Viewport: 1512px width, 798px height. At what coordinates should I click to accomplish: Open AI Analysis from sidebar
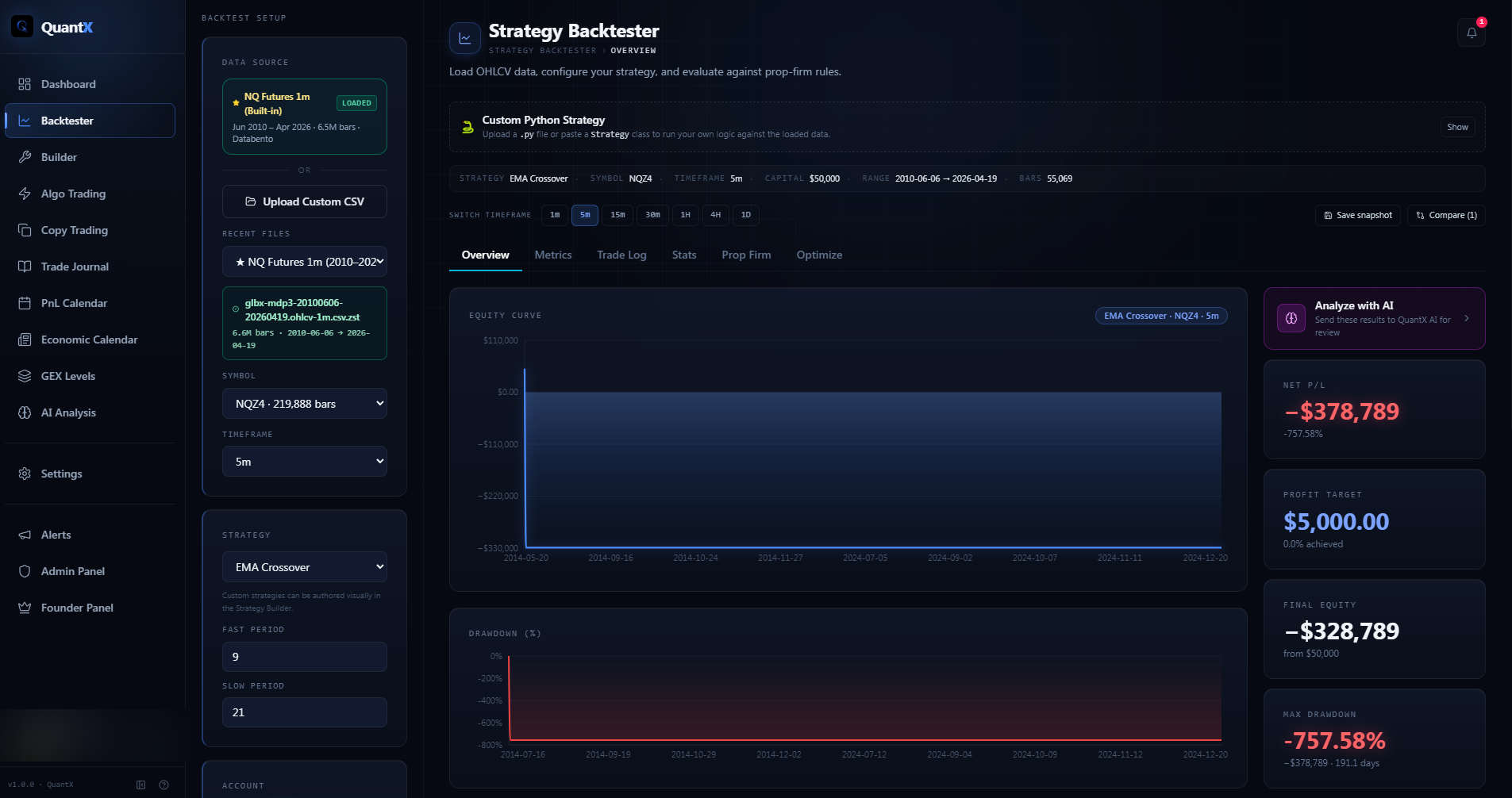pyautogui.click(x=90, y=412)
